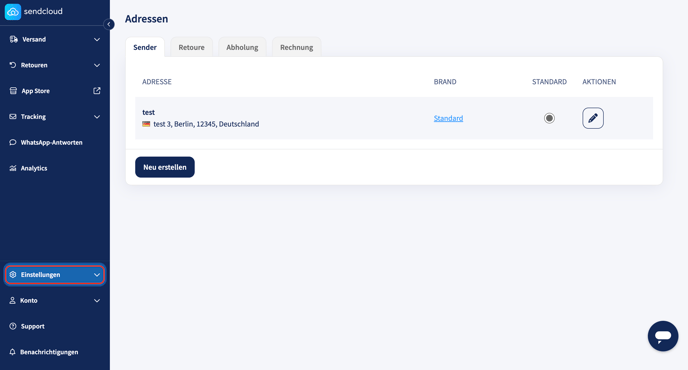Click the Retouren return-arrow icon

[13, 65]
